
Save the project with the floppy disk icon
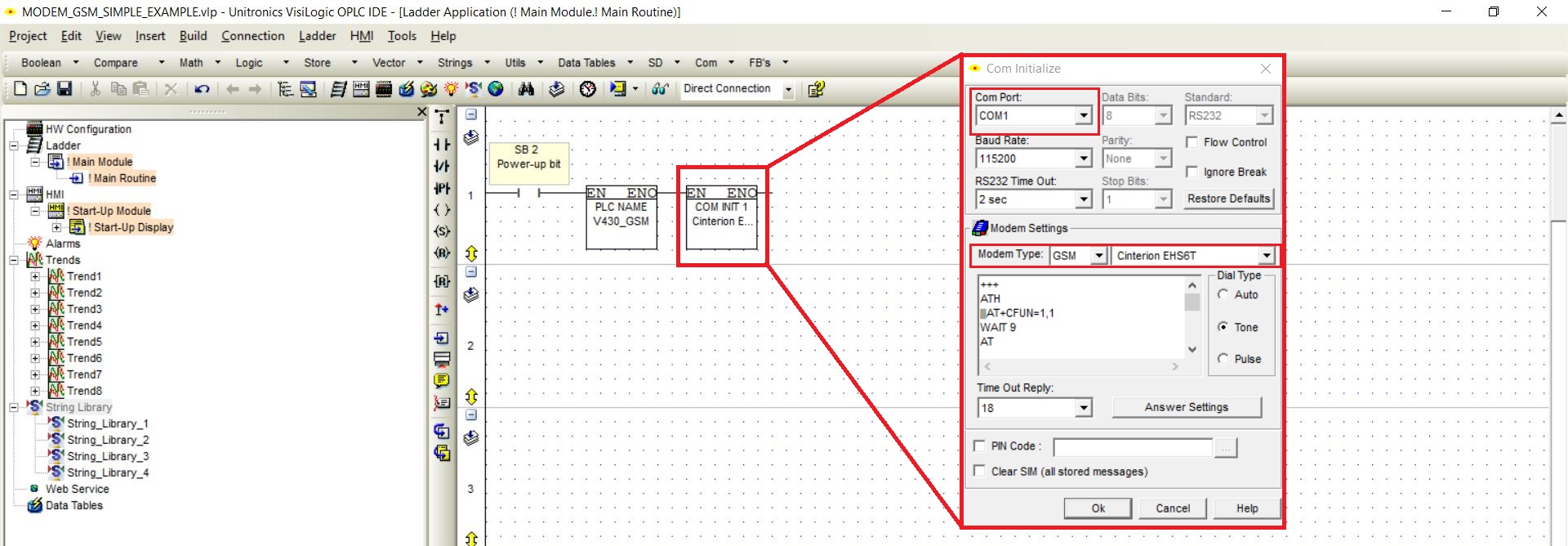tap(65, 89)
